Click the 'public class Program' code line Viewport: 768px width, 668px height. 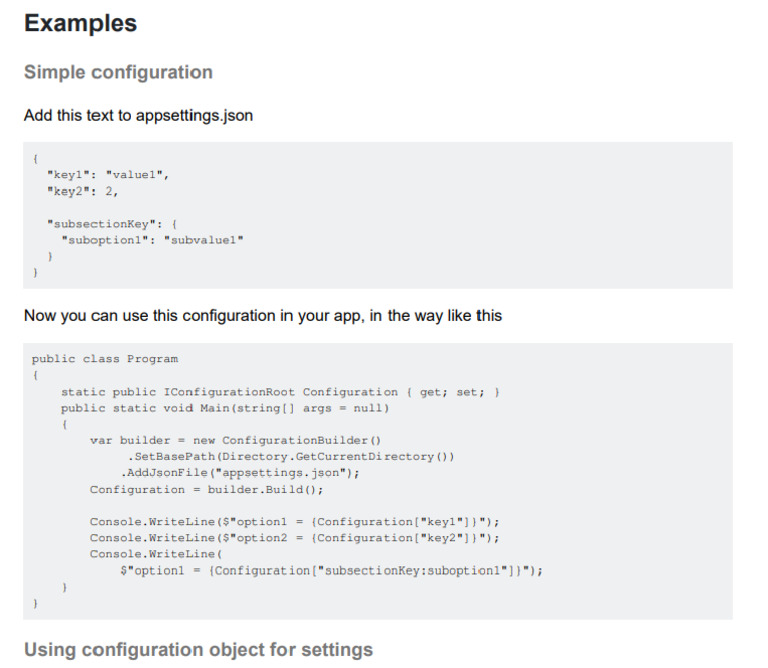pos(105,359)
